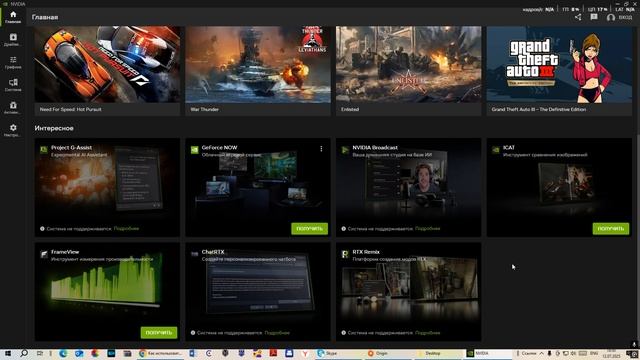Click the FrameView logo icon

coord(44,254)
